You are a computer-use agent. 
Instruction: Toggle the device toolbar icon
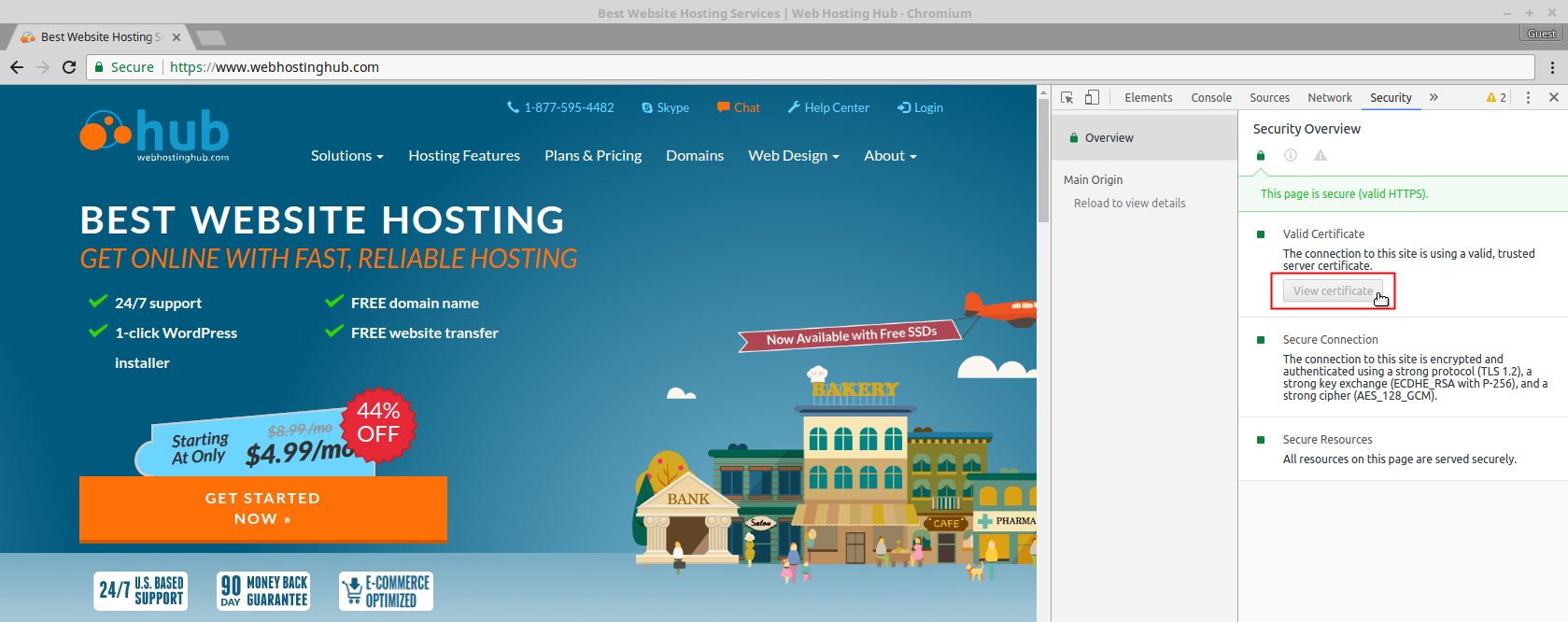coord(1092,98)
